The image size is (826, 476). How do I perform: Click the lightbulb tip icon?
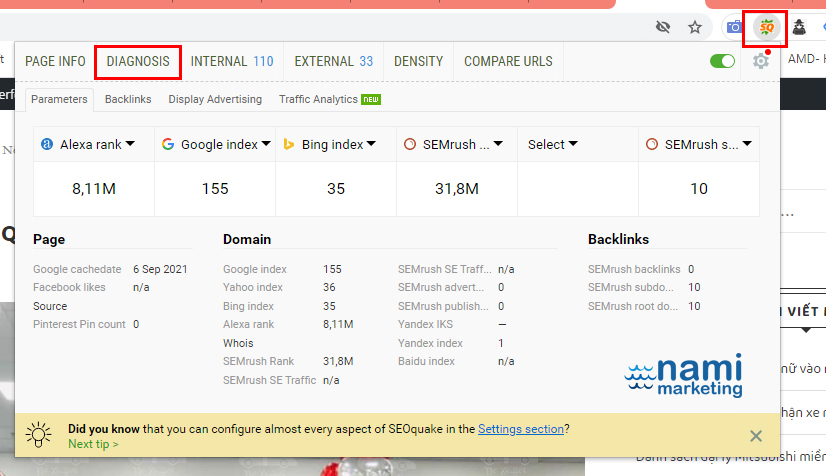click(x=38, y=435)
